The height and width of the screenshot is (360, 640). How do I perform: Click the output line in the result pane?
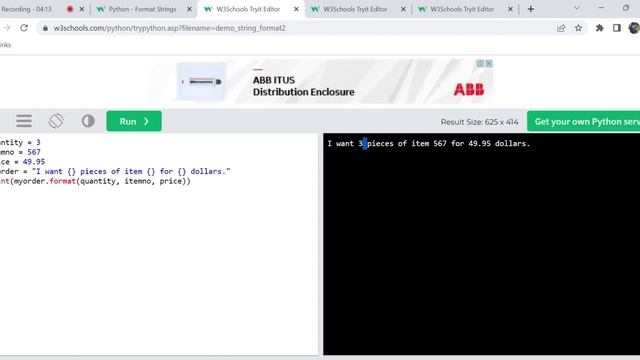coord(429,144)
